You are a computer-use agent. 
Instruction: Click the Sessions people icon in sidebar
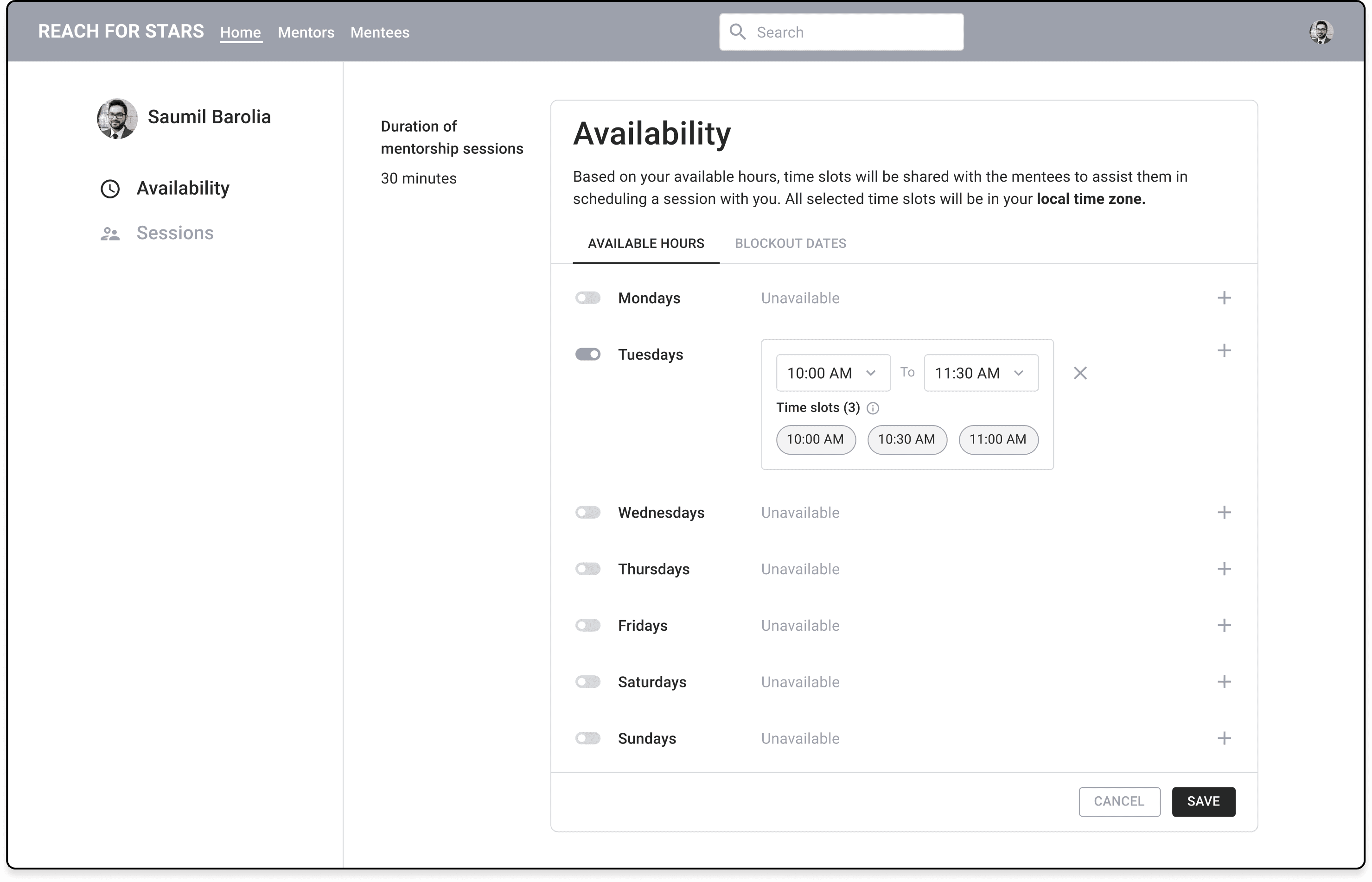coord(110,234)
